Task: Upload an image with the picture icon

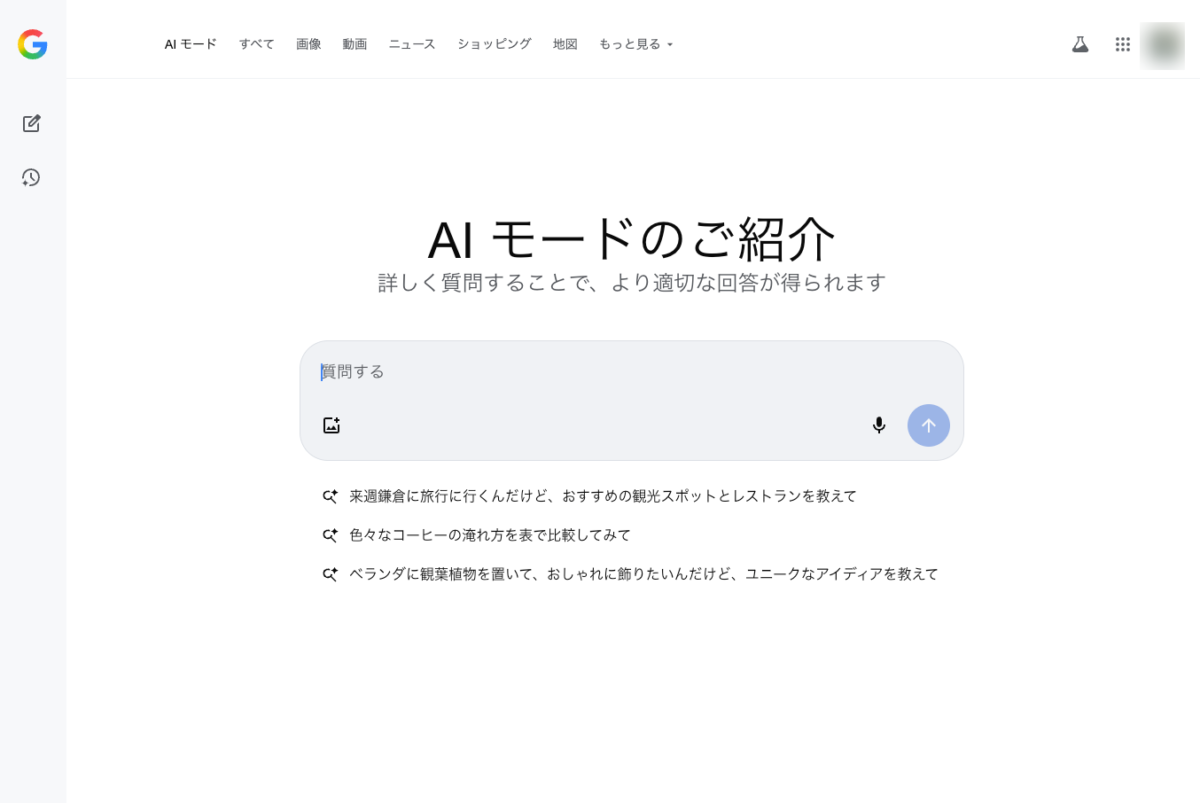Action: pos(332,425)
